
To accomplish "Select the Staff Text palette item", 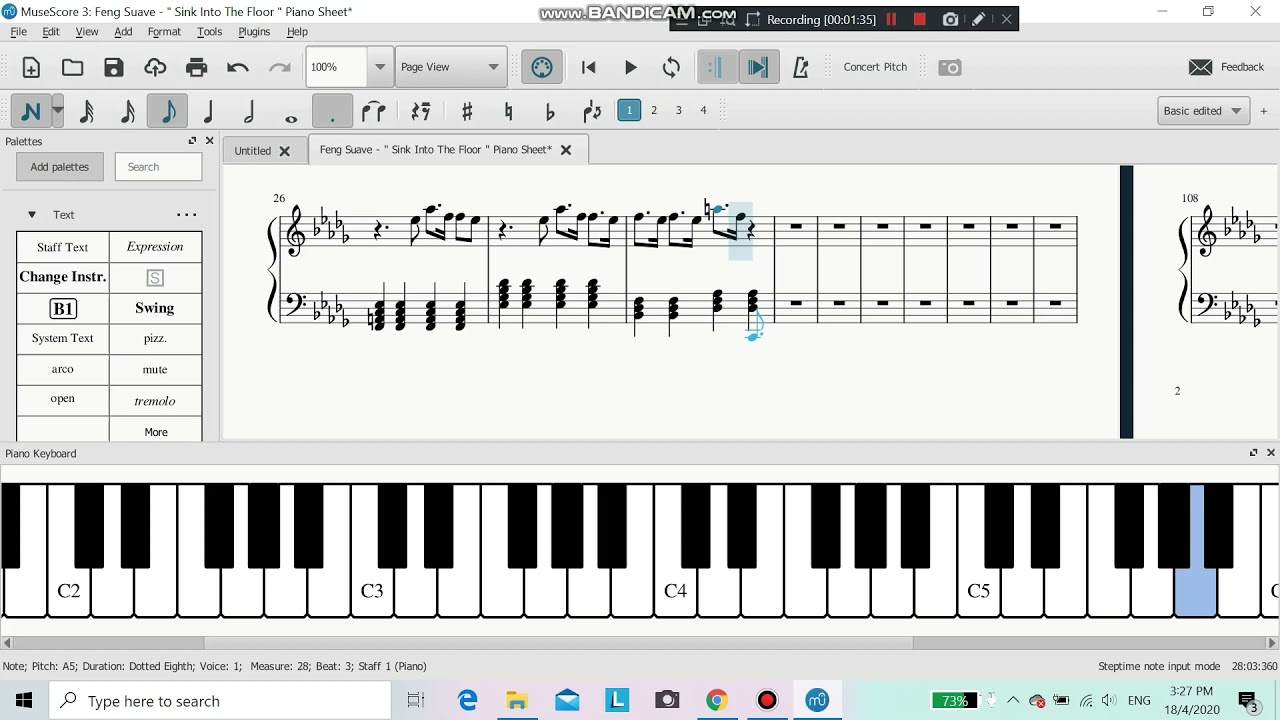I will (x=63, y=247).
